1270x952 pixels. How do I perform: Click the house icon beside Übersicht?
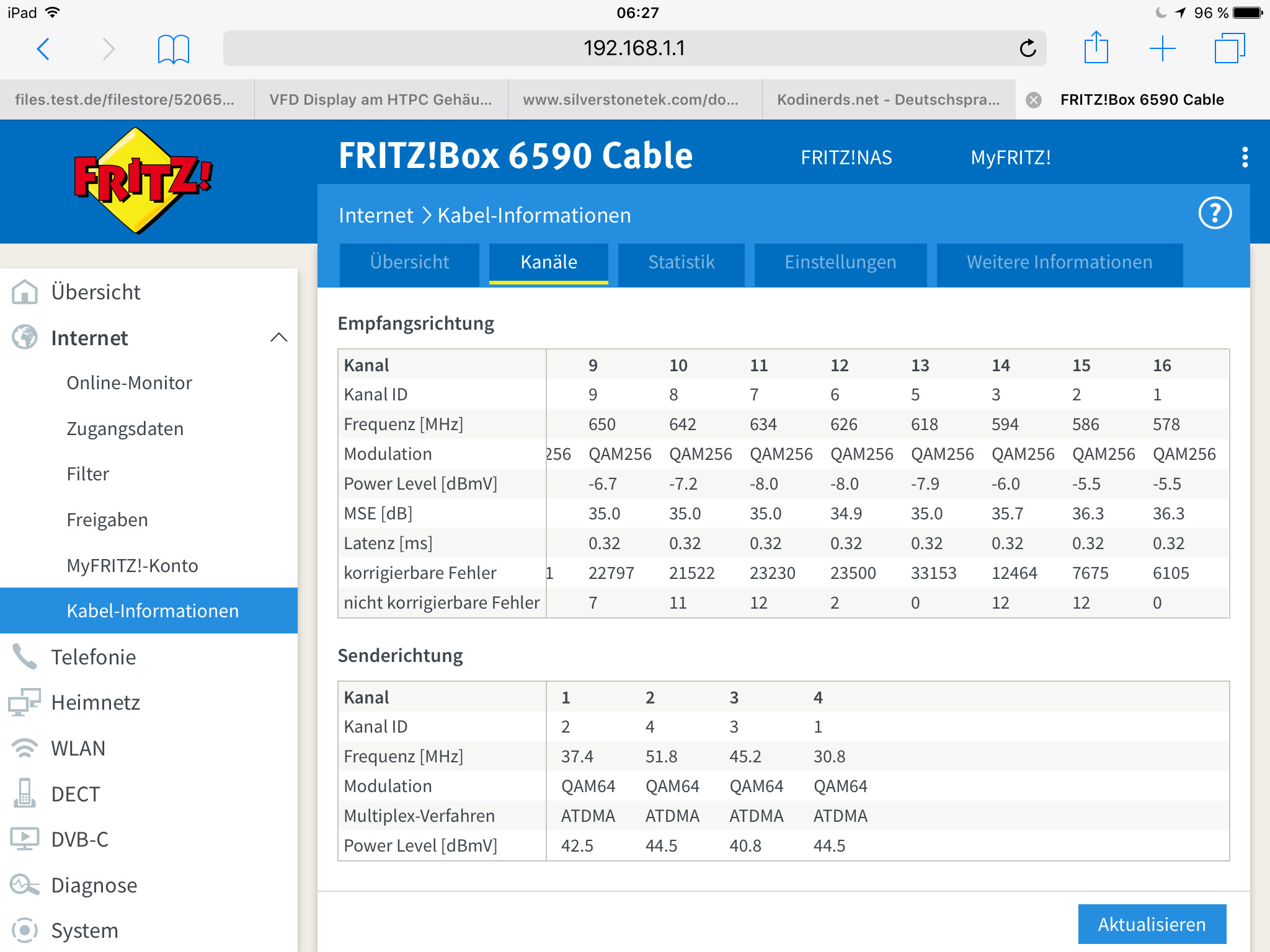click(x=25, y=291)
